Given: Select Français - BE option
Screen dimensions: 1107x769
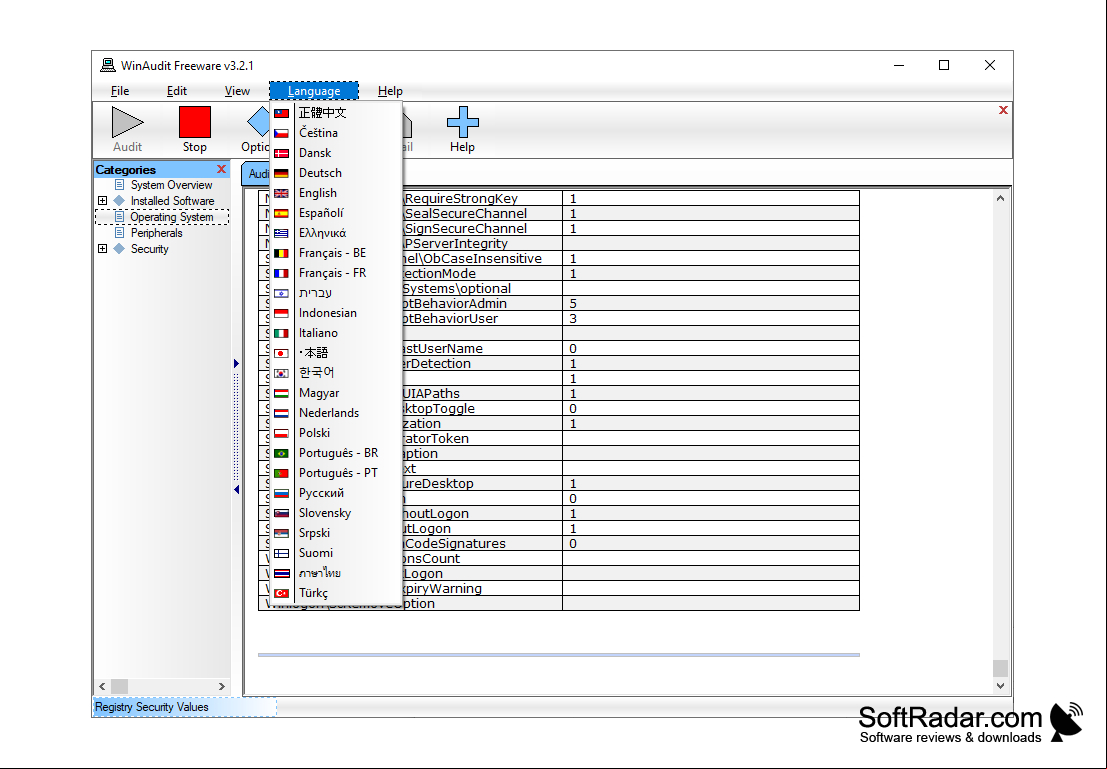Looking at the screenshot, I should (336, 253).
